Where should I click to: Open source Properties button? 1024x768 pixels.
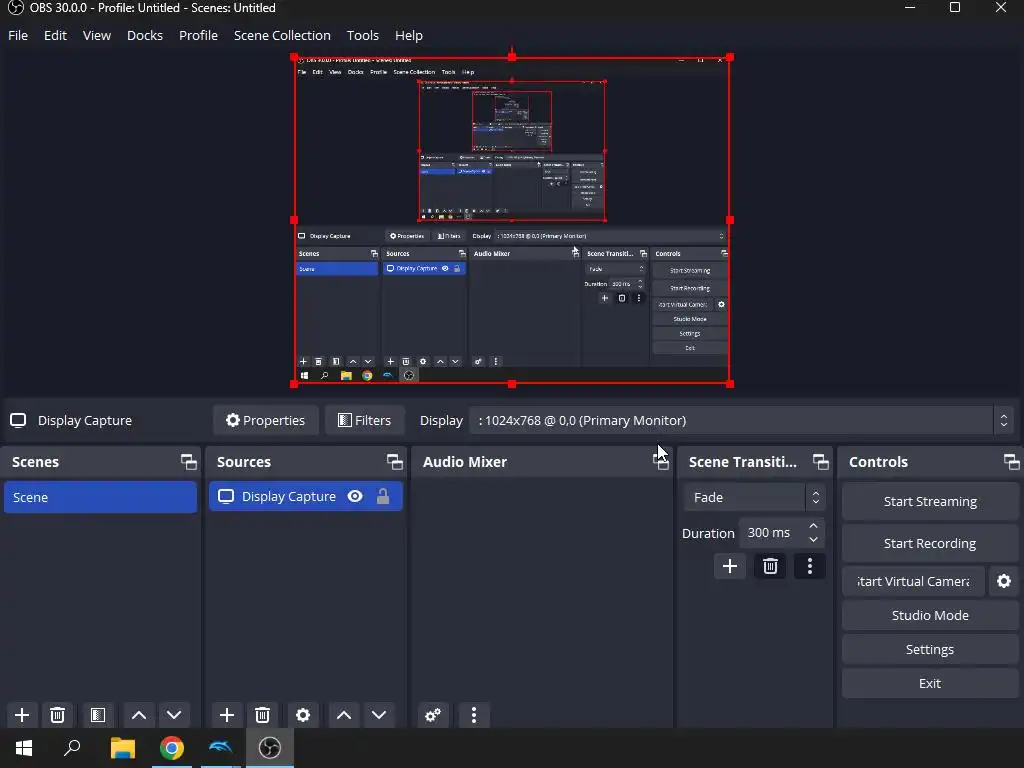coord(265,421)
